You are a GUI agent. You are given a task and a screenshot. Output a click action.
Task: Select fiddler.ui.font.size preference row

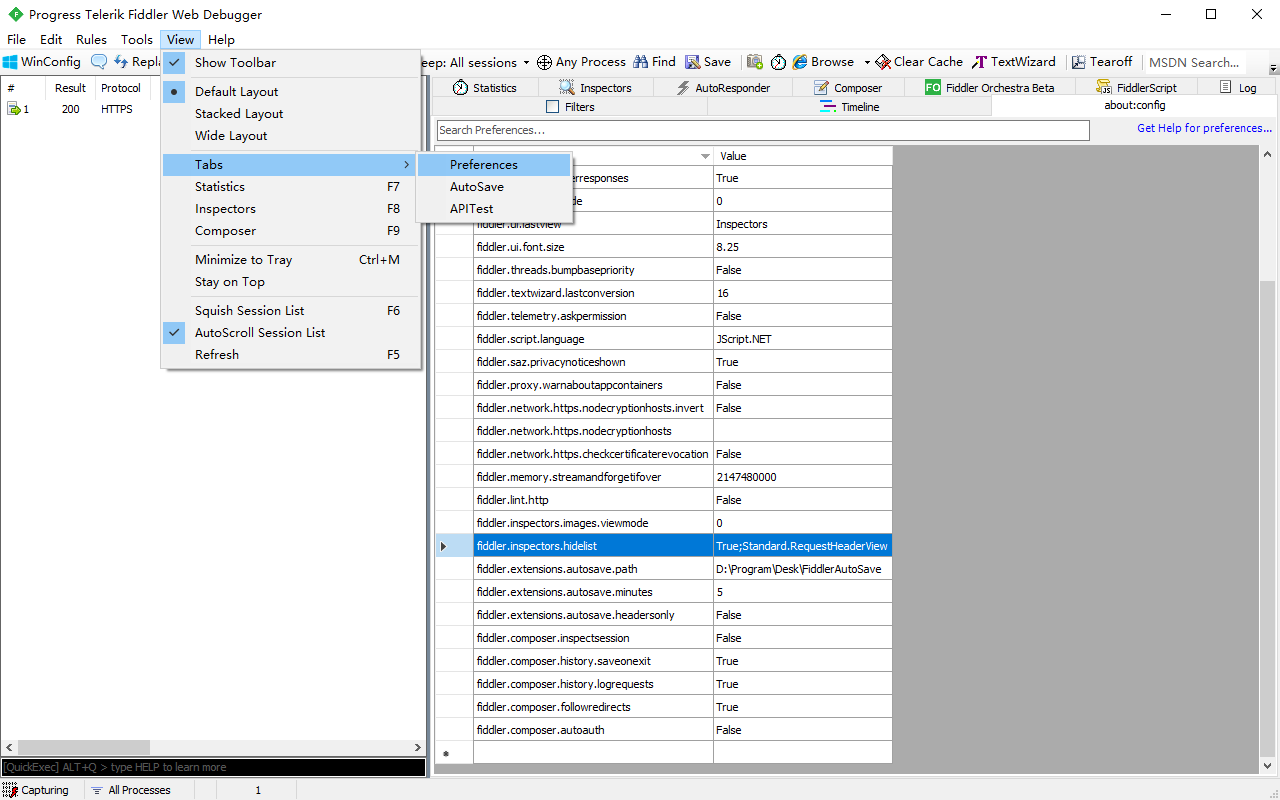click(663, 247)
